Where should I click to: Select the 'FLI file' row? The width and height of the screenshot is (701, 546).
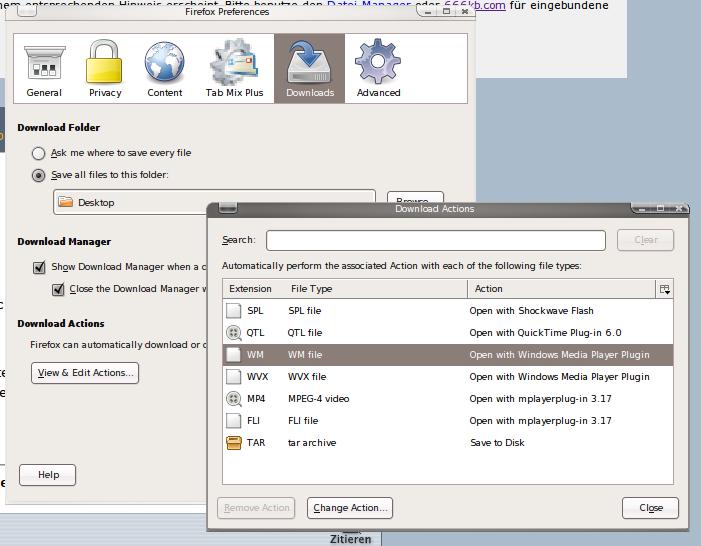pyautogui.click(x=448, y=420)
